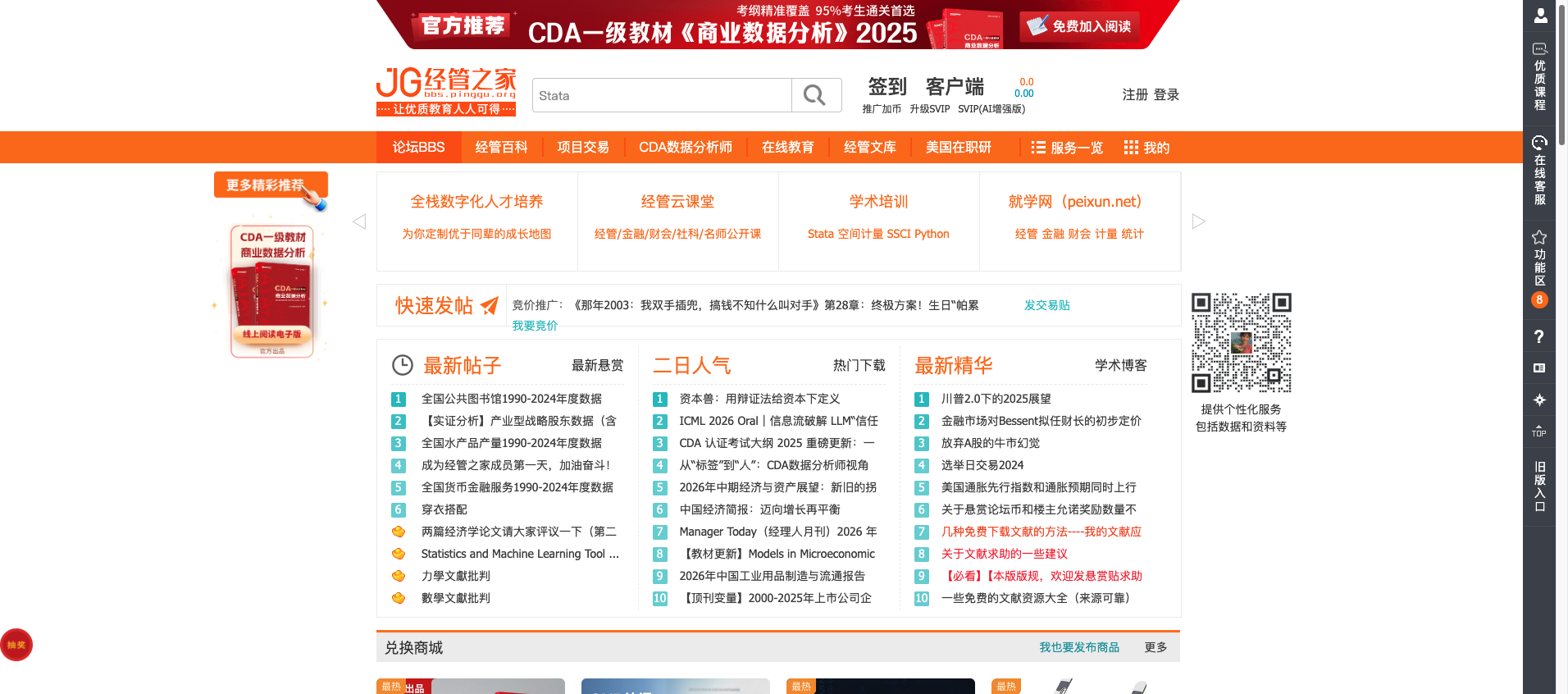1568x694 pixels.
Task: Click 我也要发布商品 link
Action: (1079, 647)
